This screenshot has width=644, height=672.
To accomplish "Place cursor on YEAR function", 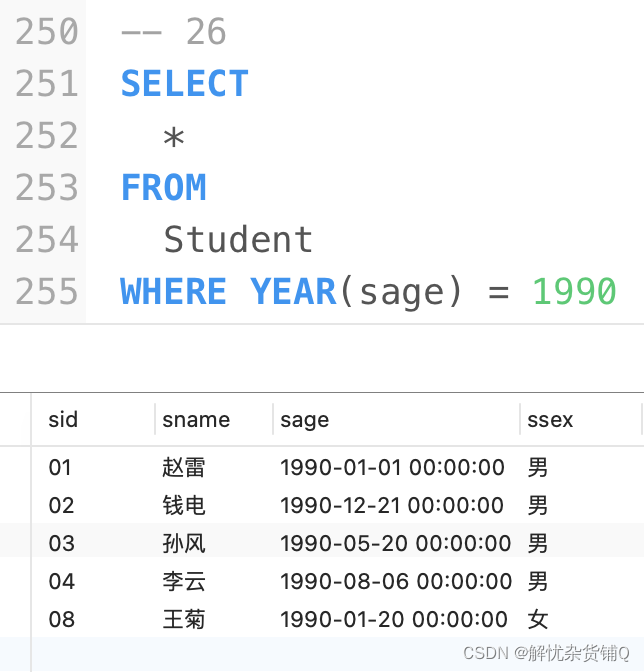I will (x=293, y=291).
